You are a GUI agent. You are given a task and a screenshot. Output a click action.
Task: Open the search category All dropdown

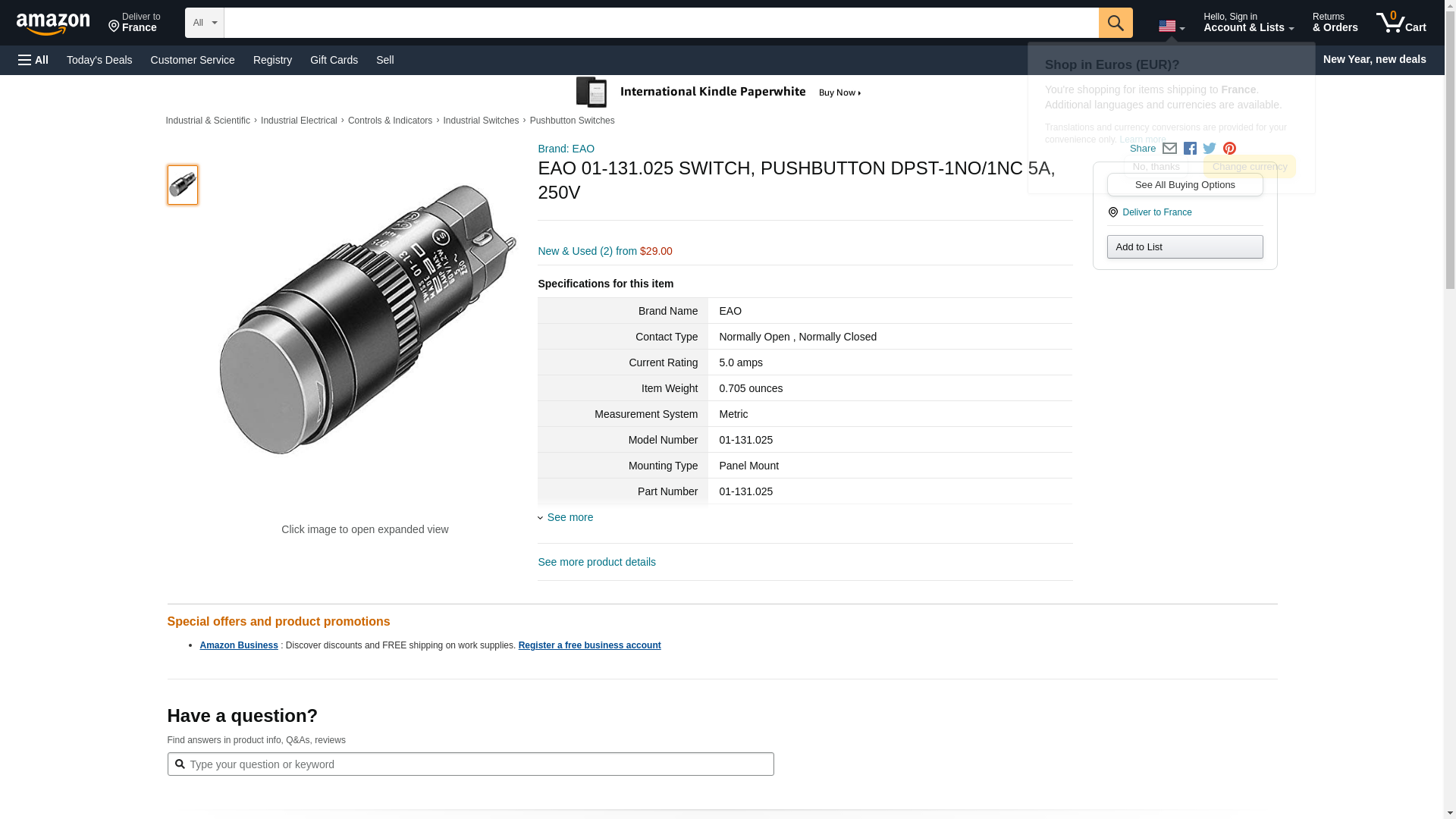[204, 23]
